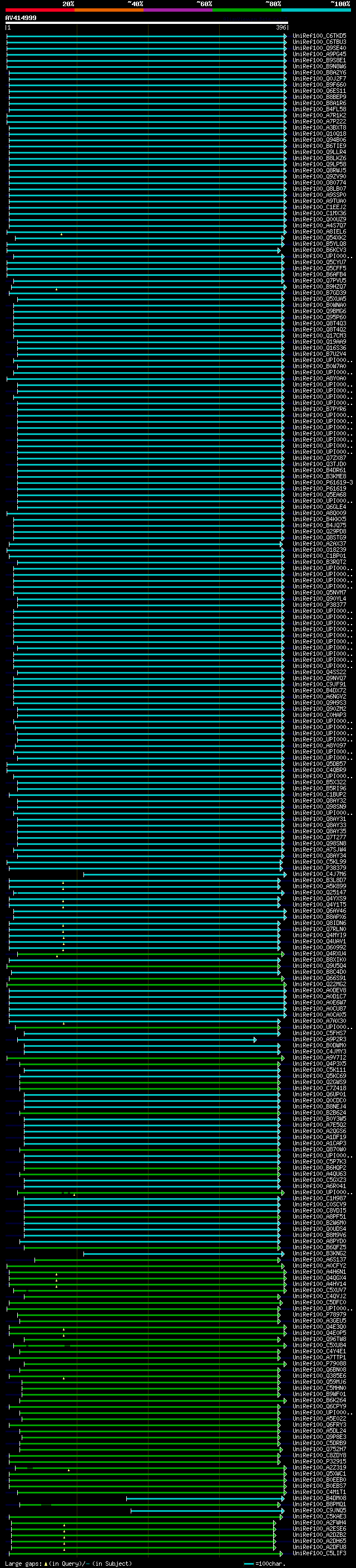
Task: Click the short alignment bar for UniRef100_A9P2R3
Action: click(x=137, y=1040)
